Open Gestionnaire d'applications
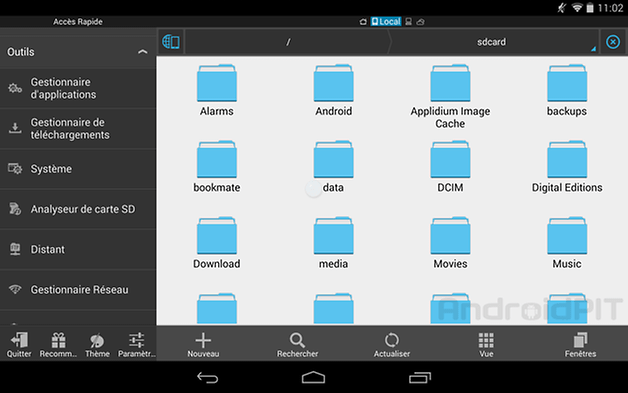Image resolution: width=628 pixels, height=393 pixels. click(78, 88)
